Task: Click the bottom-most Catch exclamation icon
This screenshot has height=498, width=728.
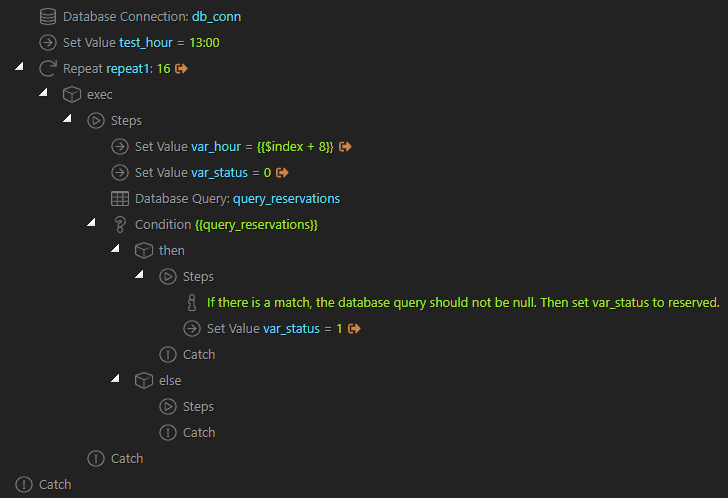Action: (x=23, y=484)
